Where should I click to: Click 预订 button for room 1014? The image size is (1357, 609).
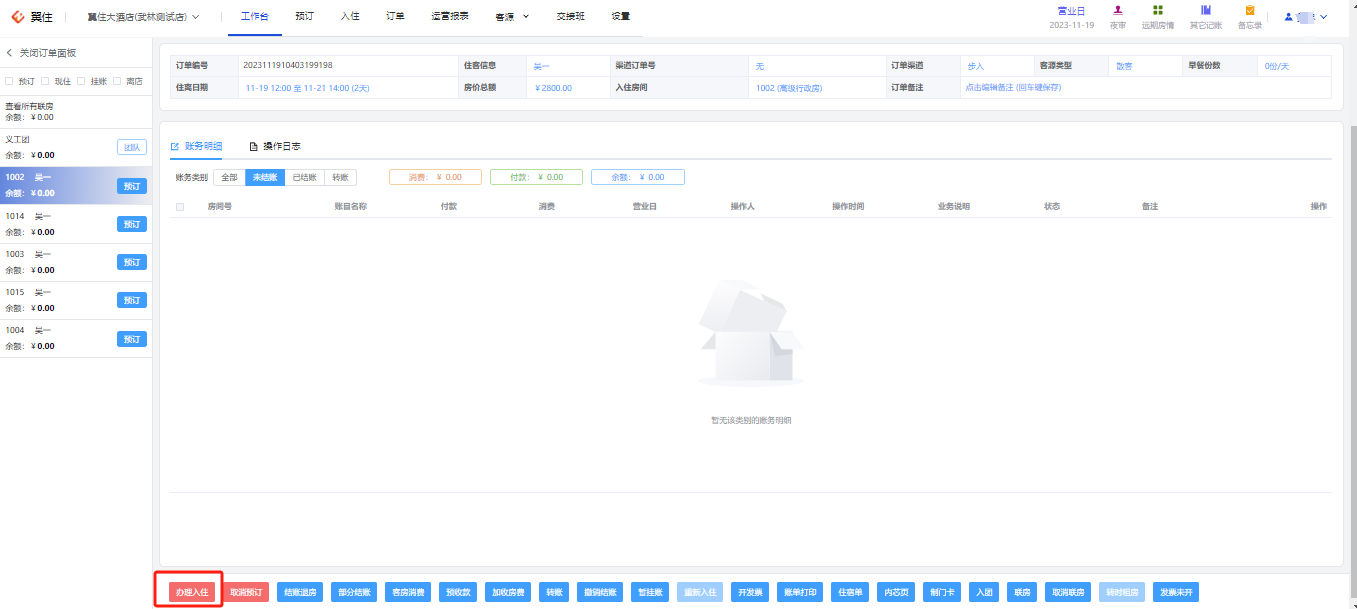(x=132, y=224)
